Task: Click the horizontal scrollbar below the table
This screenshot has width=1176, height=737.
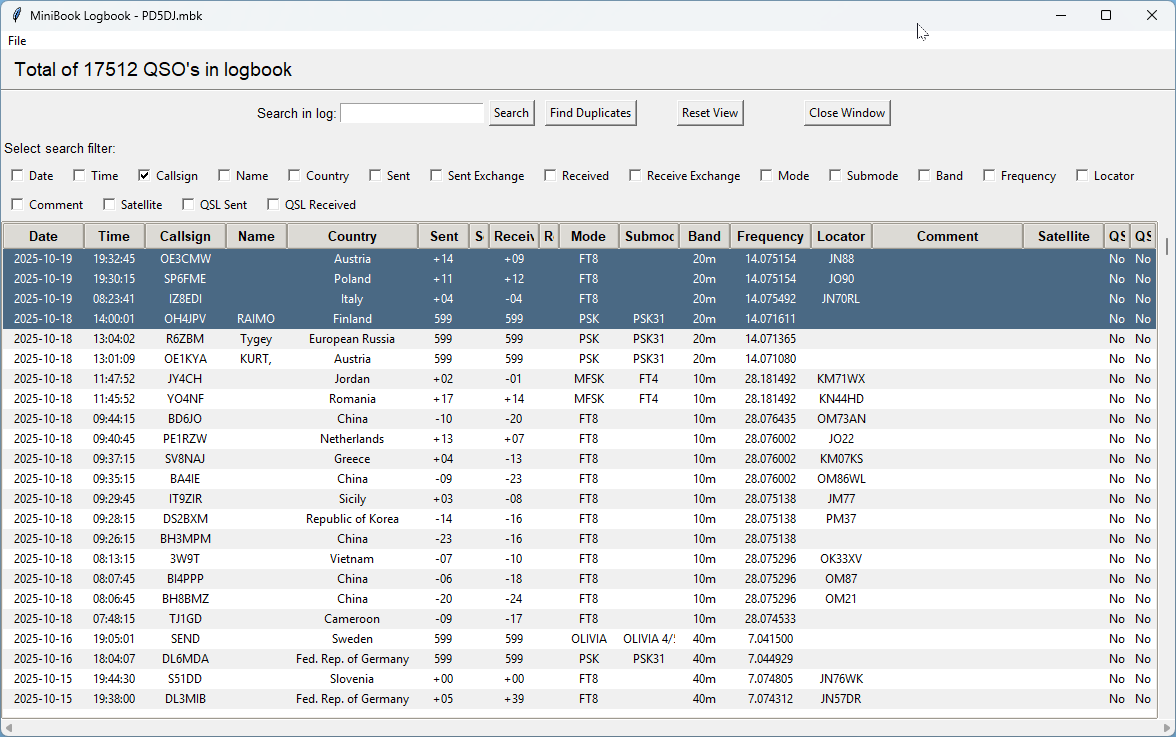Action: pyautogui.click(x=580, y=727)
